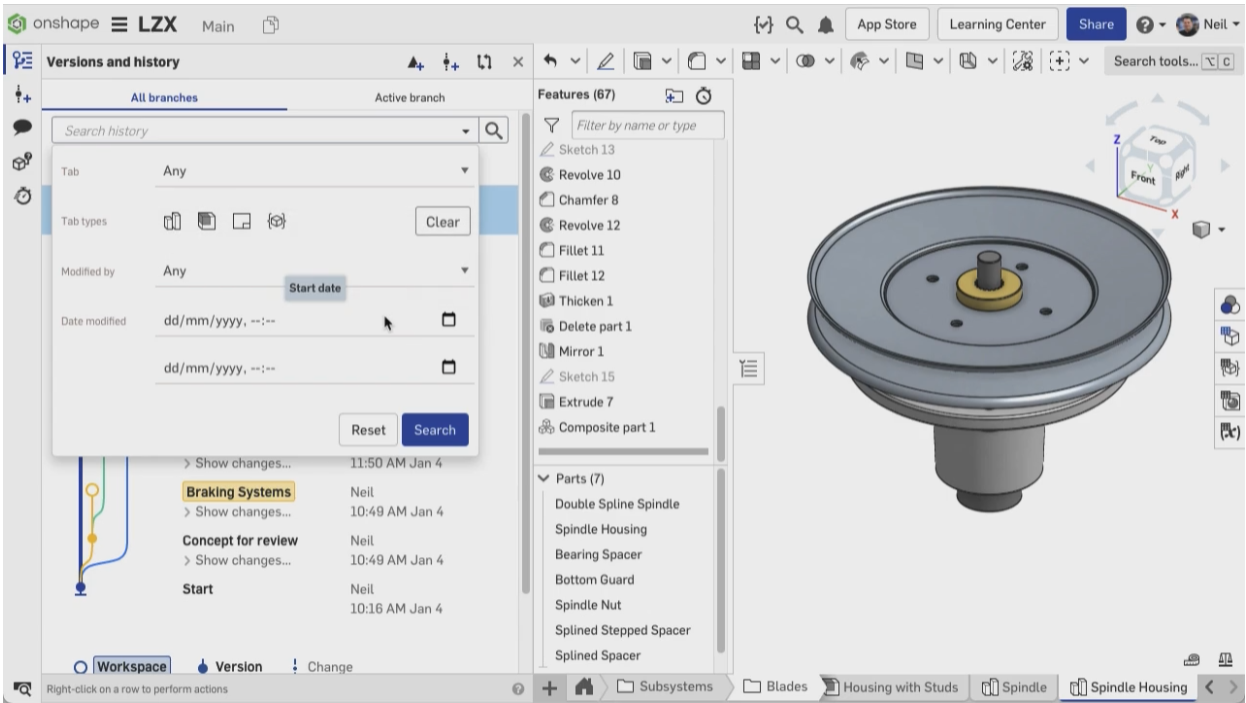Toggle the braces-cube tab type filter
This screenshot has height=703, width=1246.
coord(277,221)
